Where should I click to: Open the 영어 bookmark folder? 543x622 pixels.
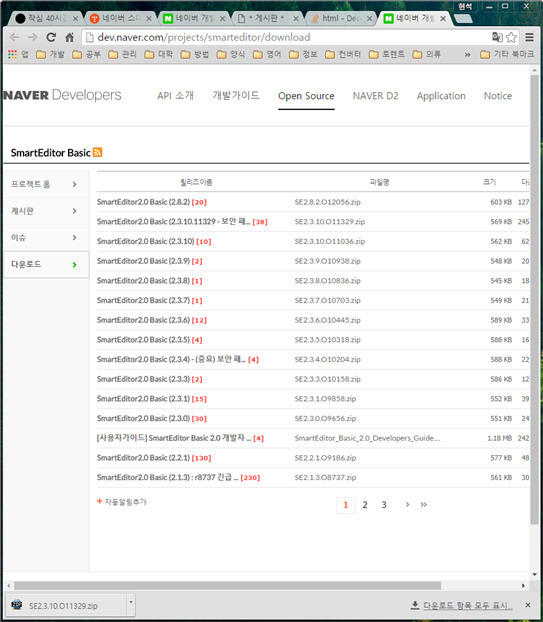click(x=267, y=54)
